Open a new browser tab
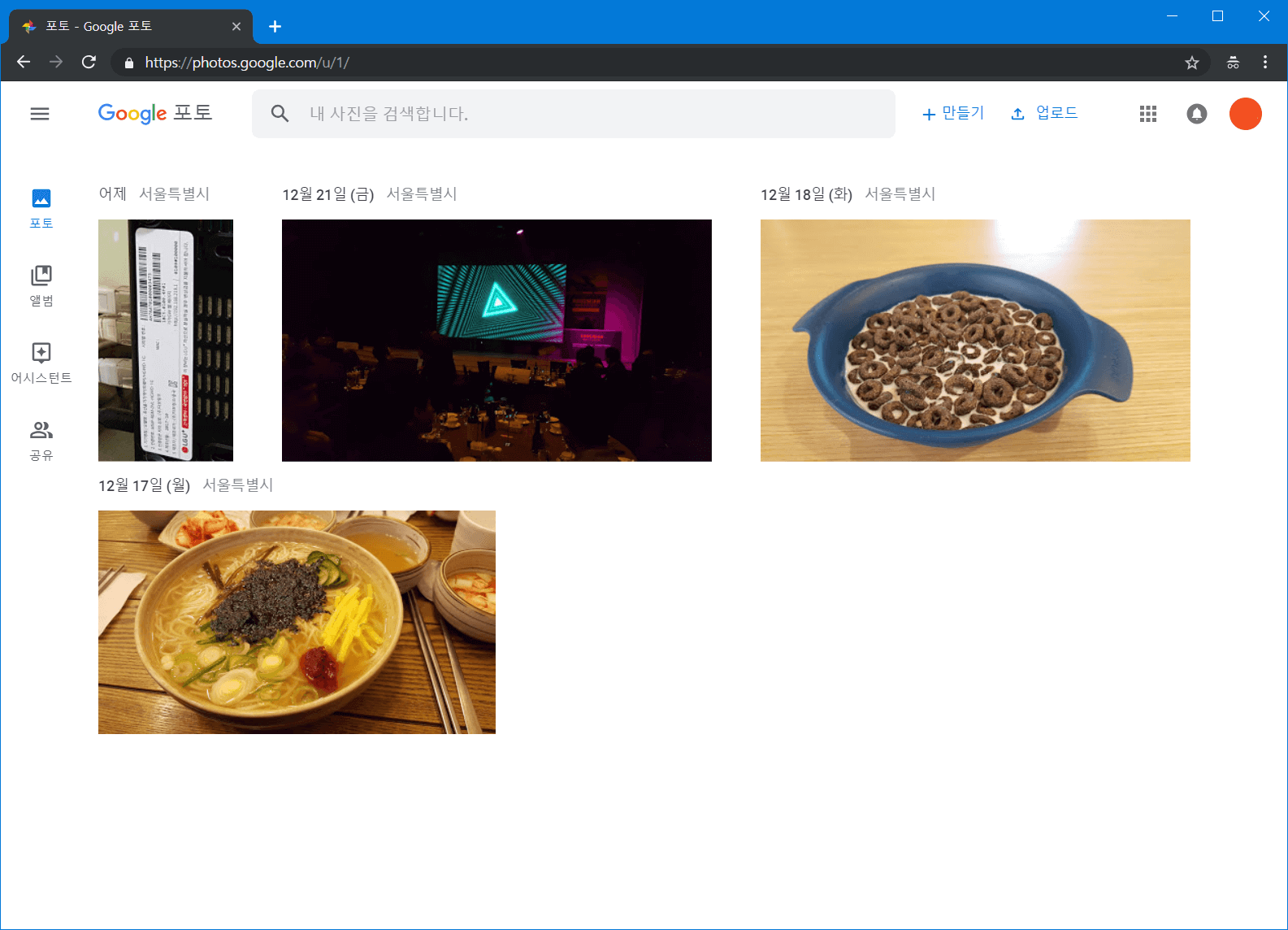1288x930 pixels. click(x=275, y=27)
